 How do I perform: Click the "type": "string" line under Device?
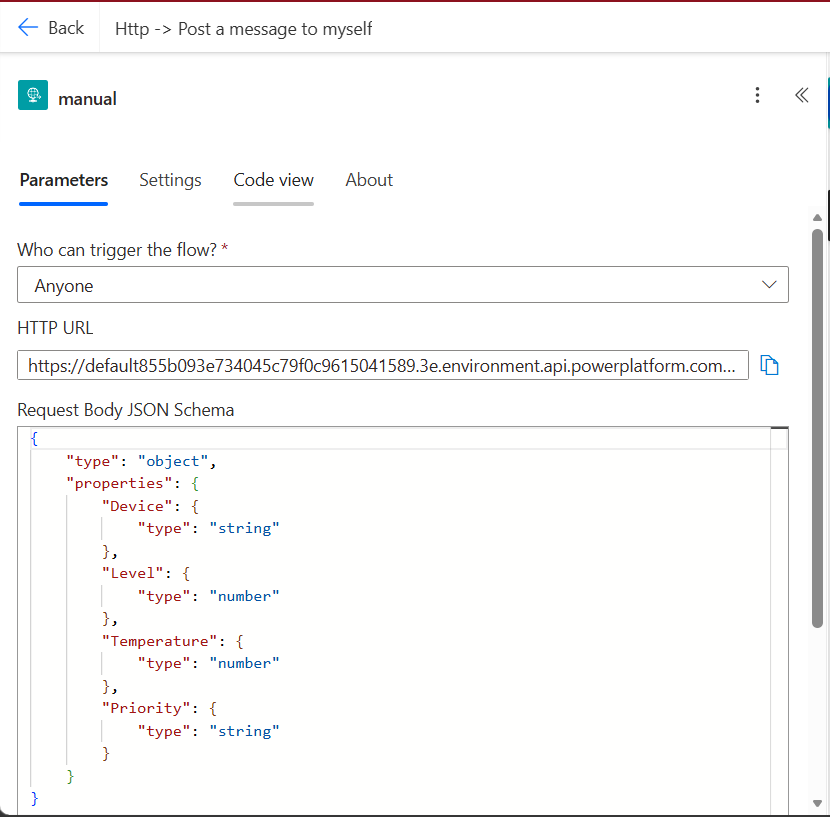209,528
